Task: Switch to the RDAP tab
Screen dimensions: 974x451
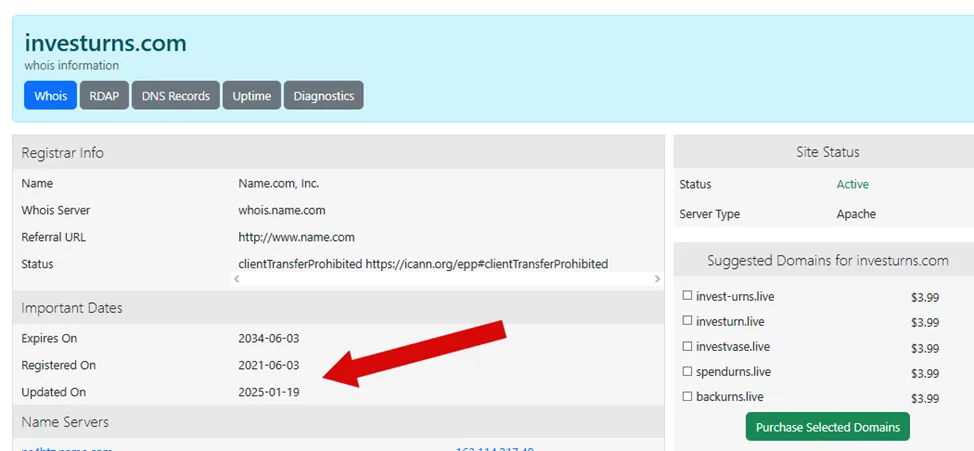Action: (x=104, y=96)
